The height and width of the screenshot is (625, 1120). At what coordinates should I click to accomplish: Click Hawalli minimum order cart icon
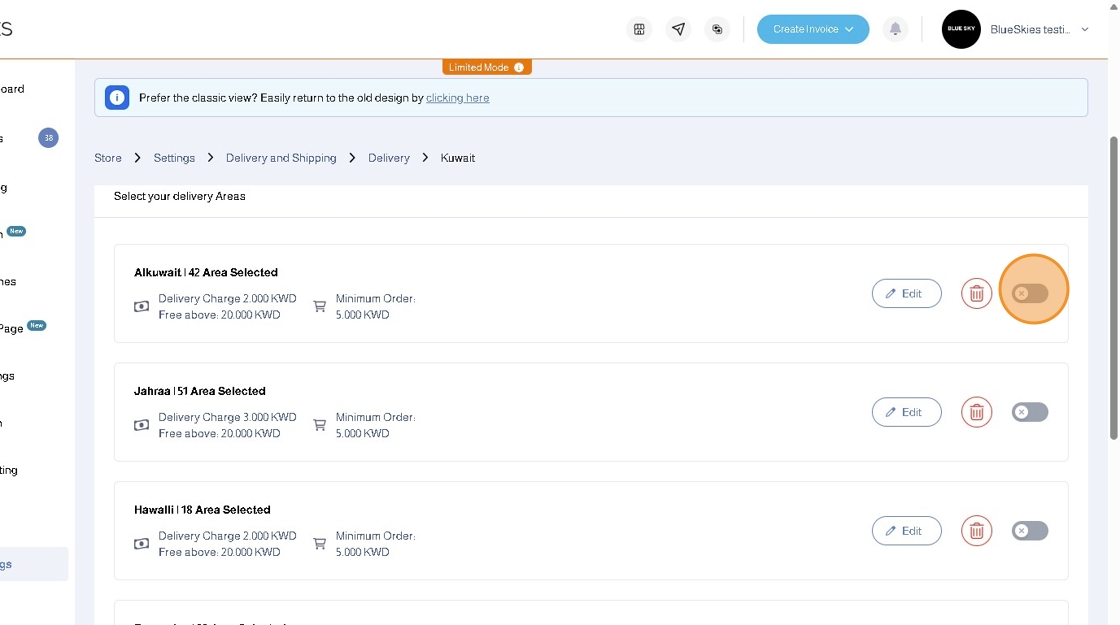pyautogui.click(x=319, y=544)
